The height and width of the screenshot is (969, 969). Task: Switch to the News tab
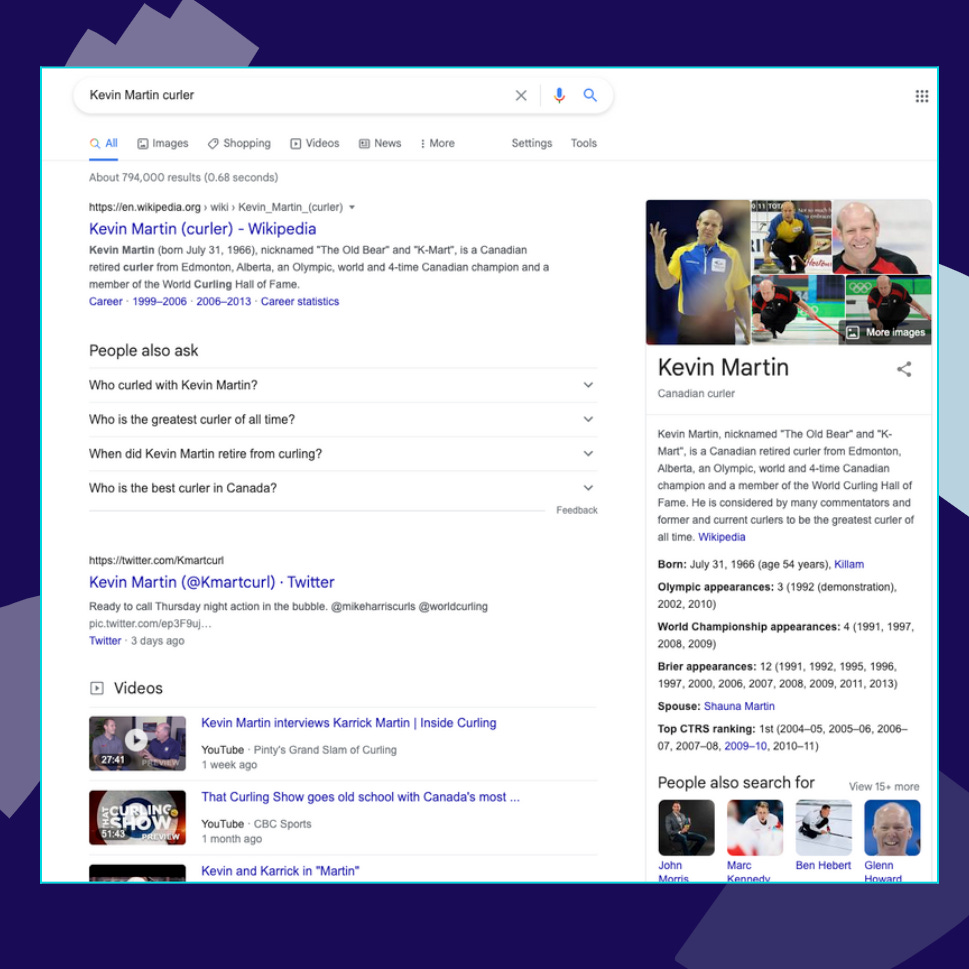pos(380,143)
